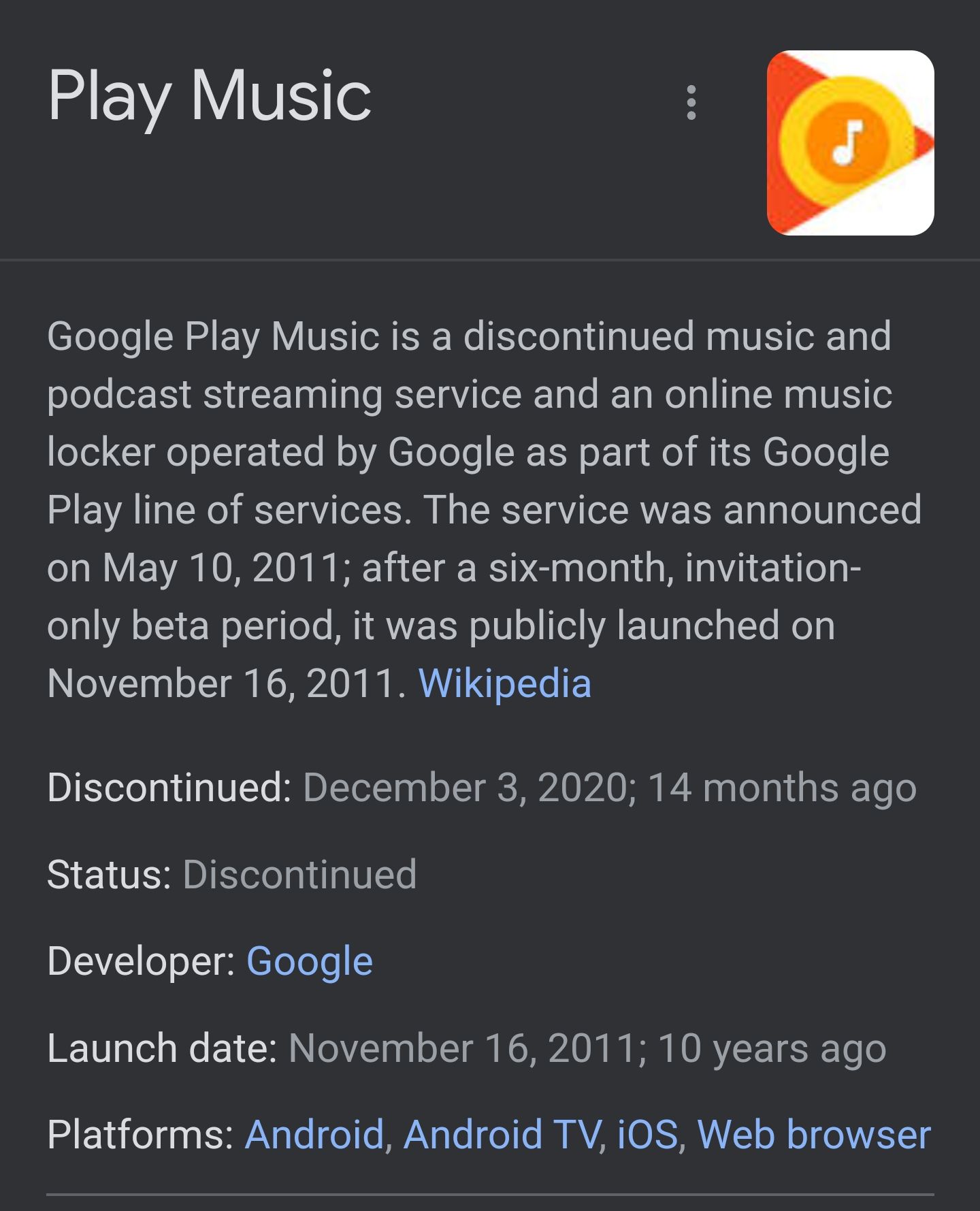The image size is (980, 1211).
Task: Tap the Google Play Music logo image
Action: [x=850, y=143]
